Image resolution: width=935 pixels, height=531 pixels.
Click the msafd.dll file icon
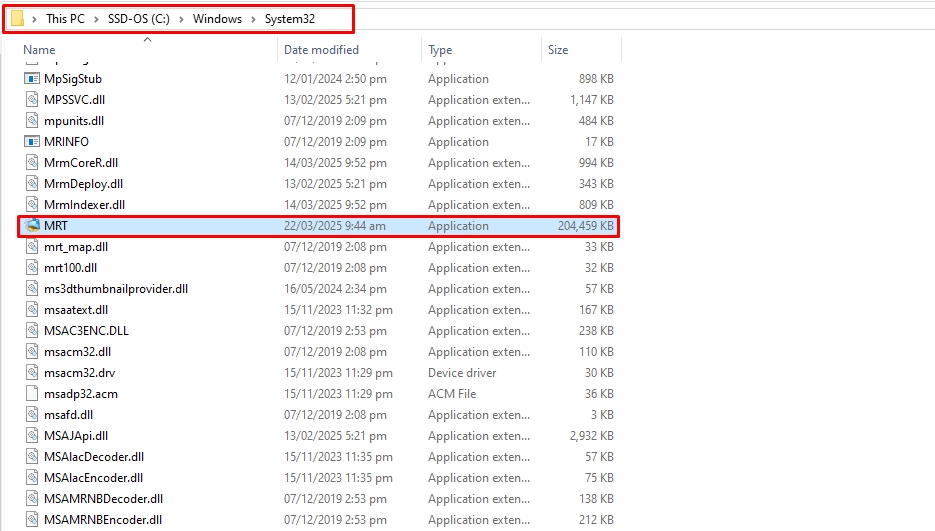[32, 415]
